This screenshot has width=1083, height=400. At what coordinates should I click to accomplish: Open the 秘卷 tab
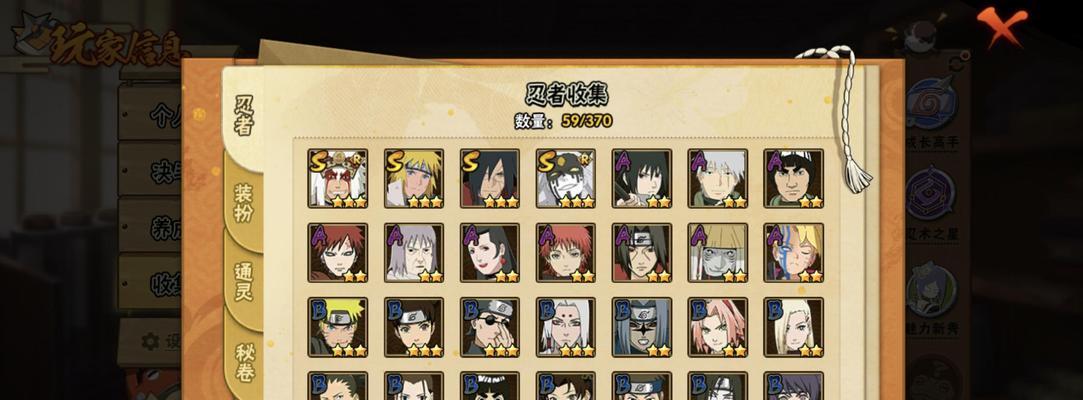(x=244, y=363)
